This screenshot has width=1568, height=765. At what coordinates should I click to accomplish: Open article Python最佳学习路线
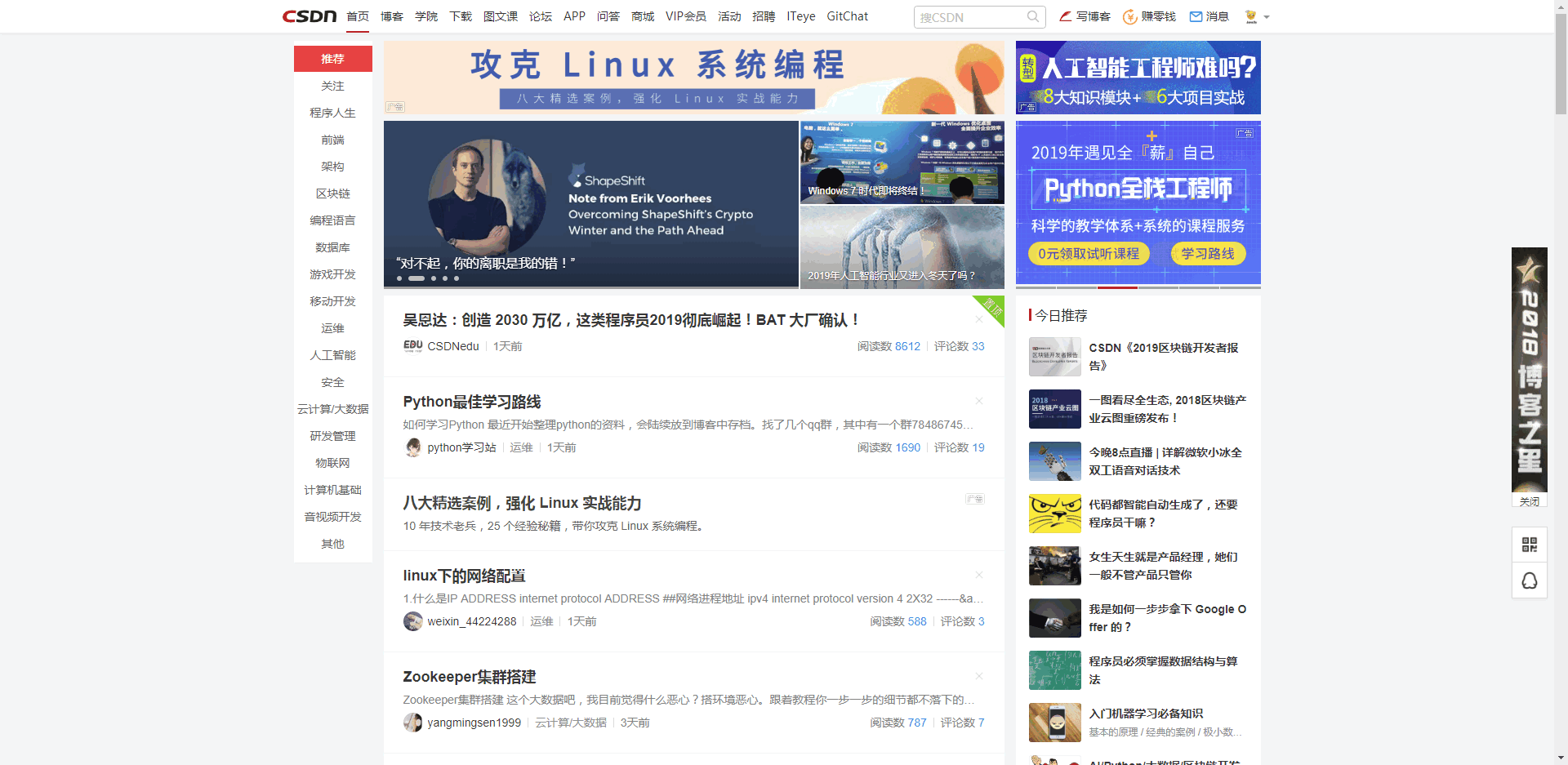point(472,402)
